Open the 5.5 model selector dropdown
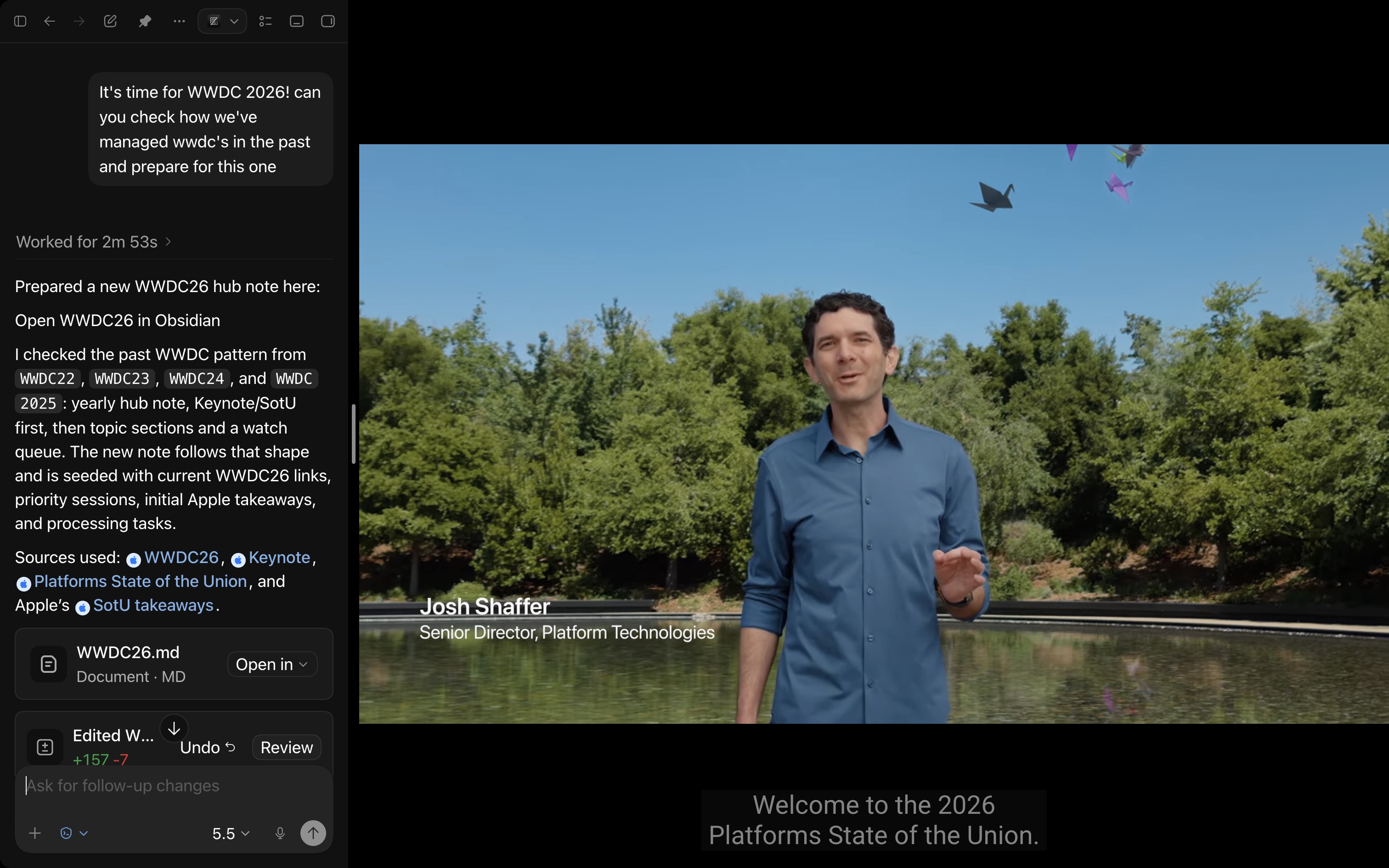The height and width of the screenshot is (868, 1389). pyautogui.click(x=231, y=834)
